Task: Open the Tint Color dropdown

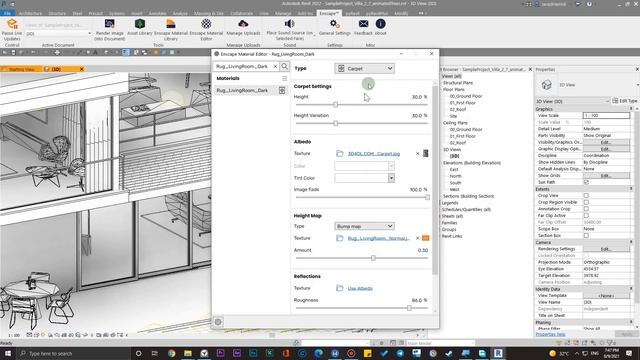Action: click(391, 178)
